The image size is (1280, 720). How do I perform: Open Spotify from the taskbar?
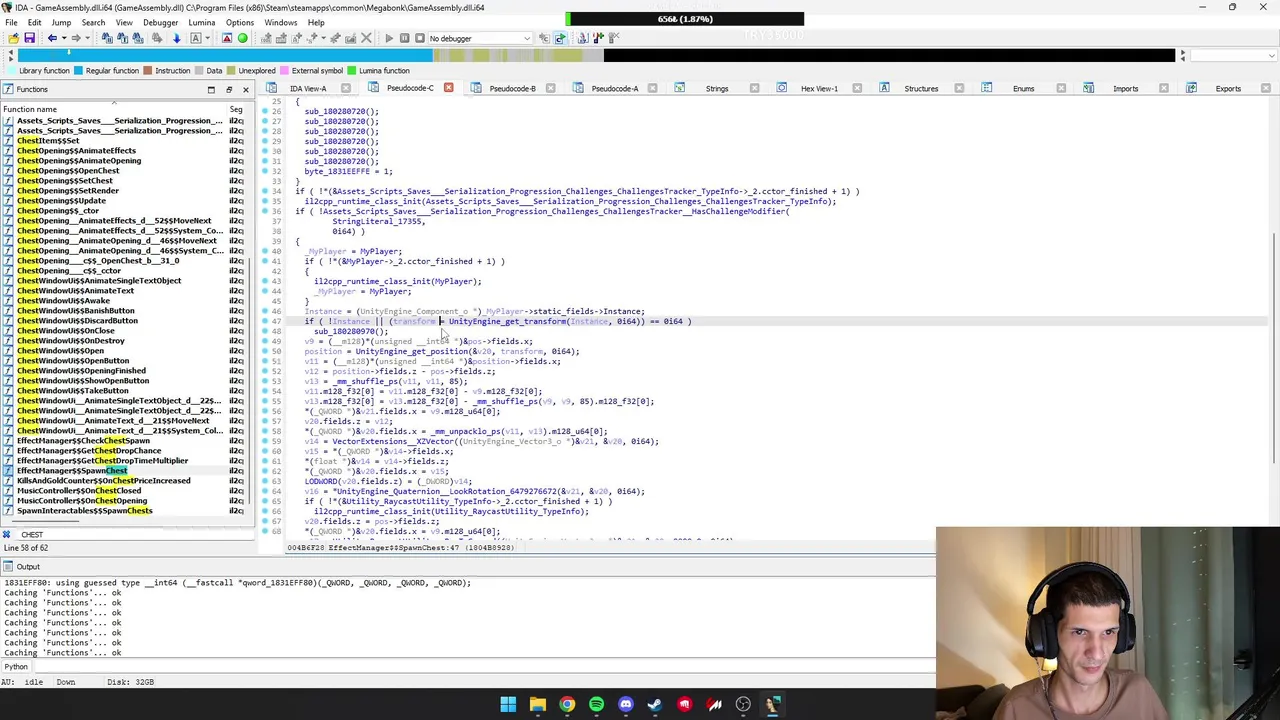pos(596,705)
